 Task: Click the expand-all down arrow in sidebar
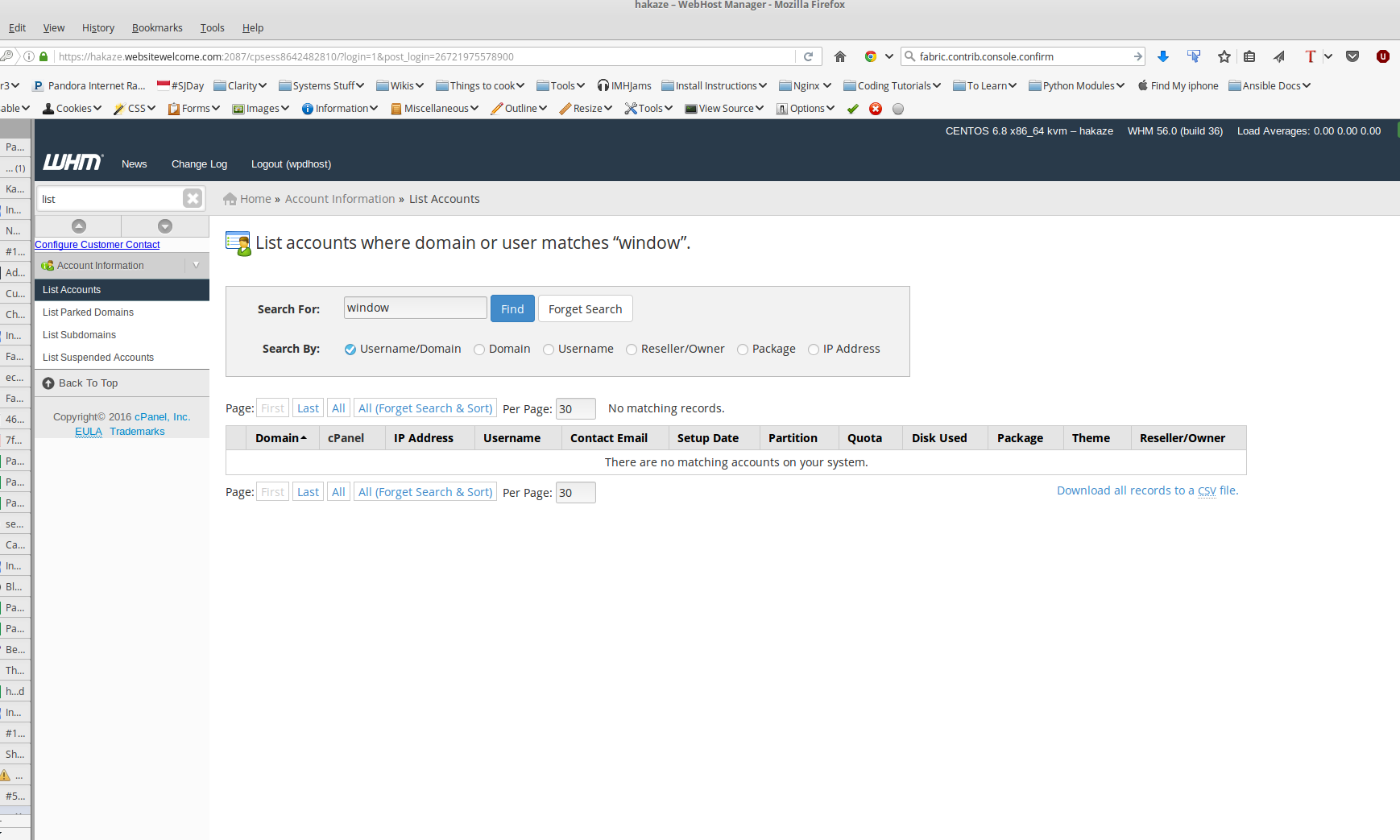165,226
